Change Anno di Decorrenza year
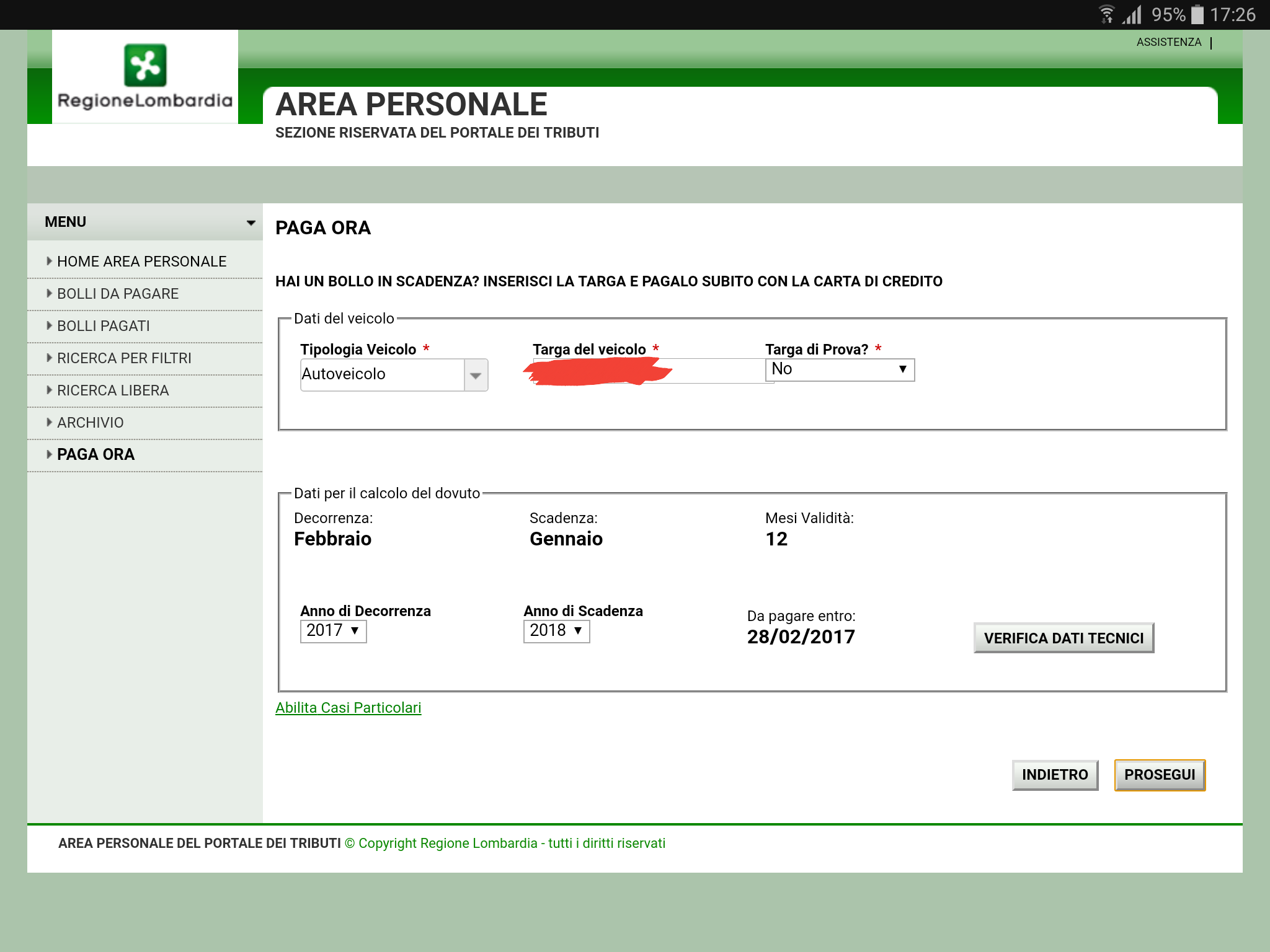Image resolution: width=1270 pixels, height=952 pixels. [x=333, y=631]
